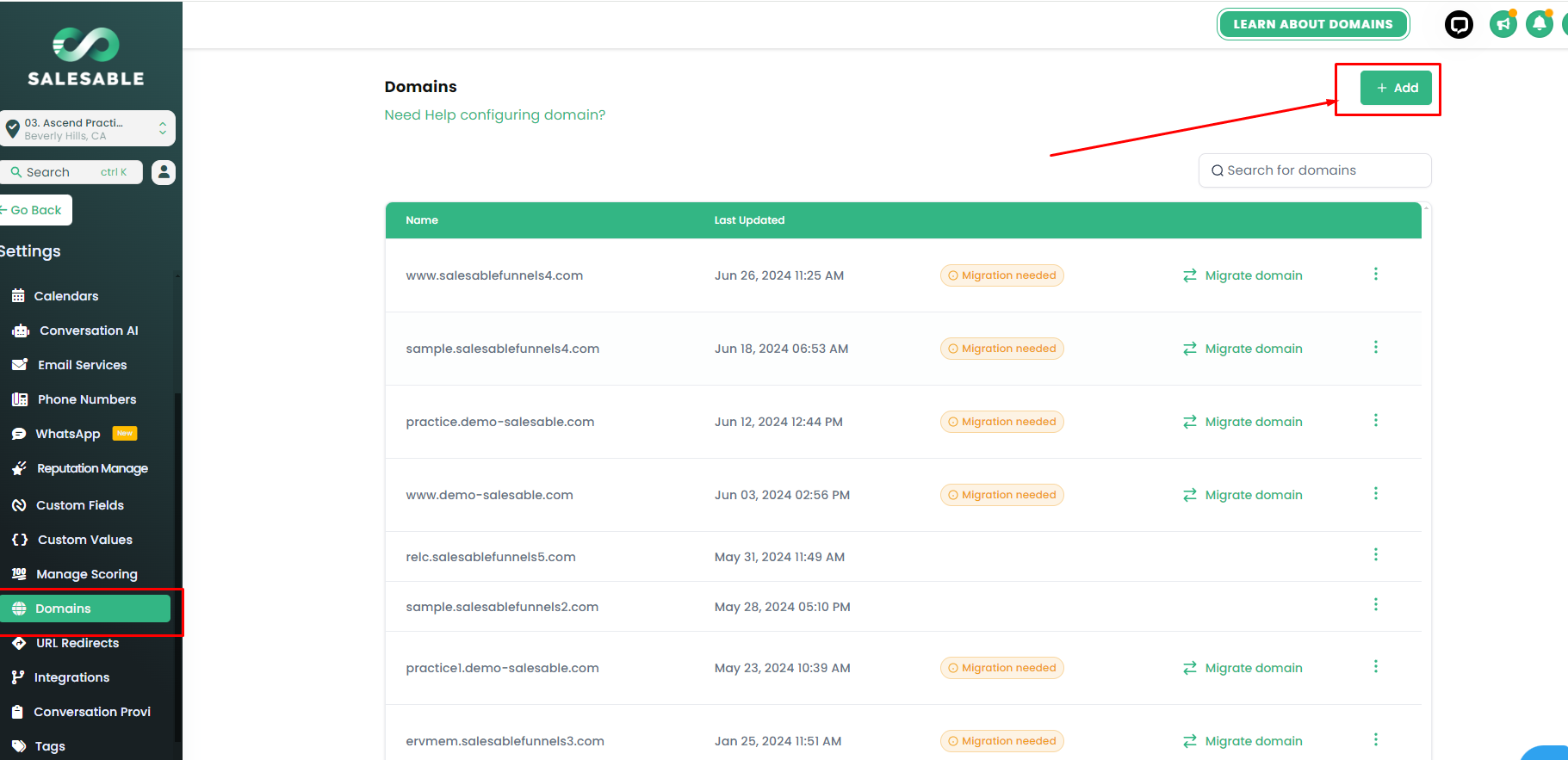Open three-dot menu for relc.salesablefunnels5.com
1568x760 pixels.
click(1375, 554)
